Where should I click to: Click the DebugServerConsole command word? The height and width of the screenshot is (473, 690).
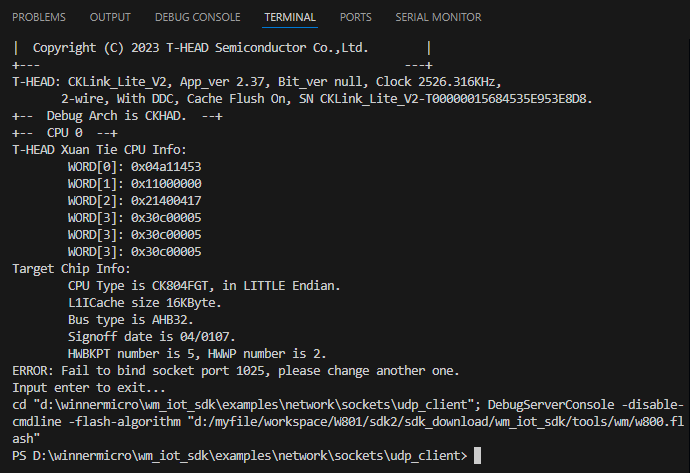tap(551, 405)
